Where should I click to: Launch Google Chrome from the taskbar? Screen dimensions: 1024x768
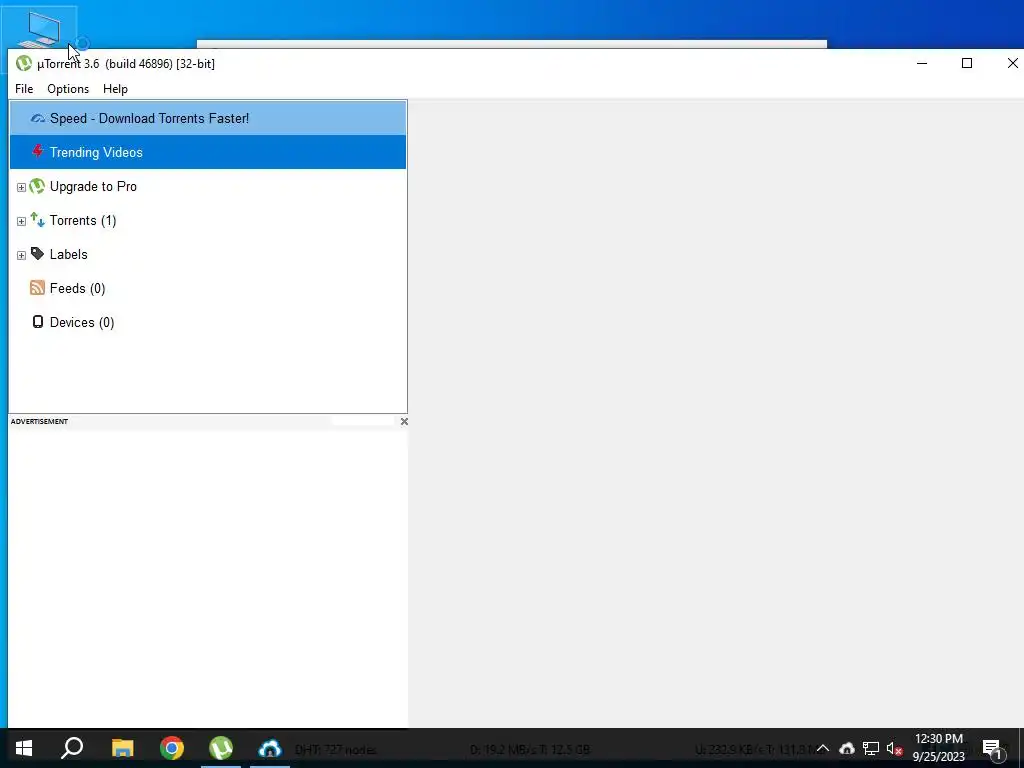tap(172, 748)
